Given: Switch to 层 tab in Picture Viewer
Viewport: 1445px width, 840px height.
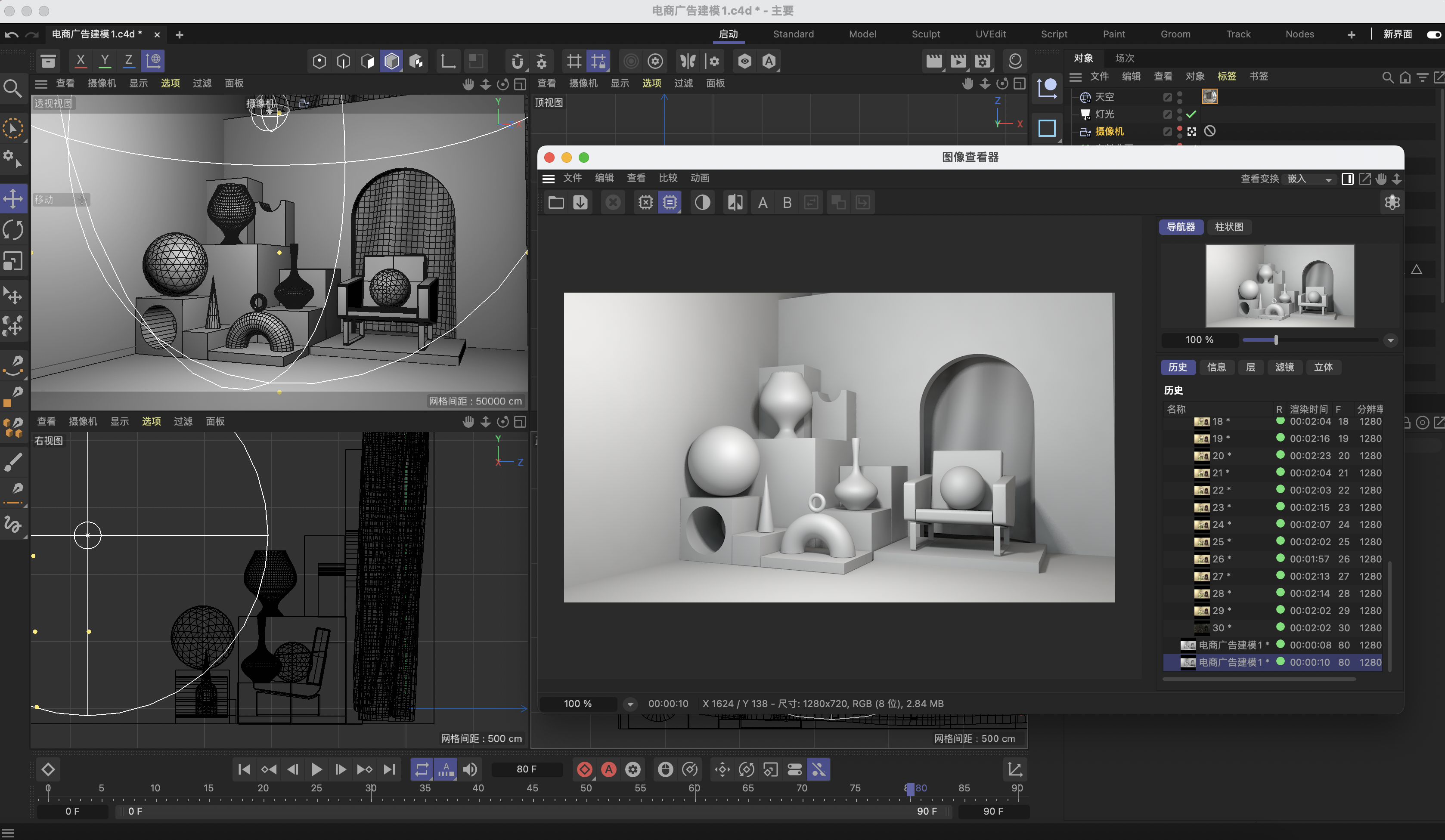Looking at the screenshot, I should point(1251,367).
